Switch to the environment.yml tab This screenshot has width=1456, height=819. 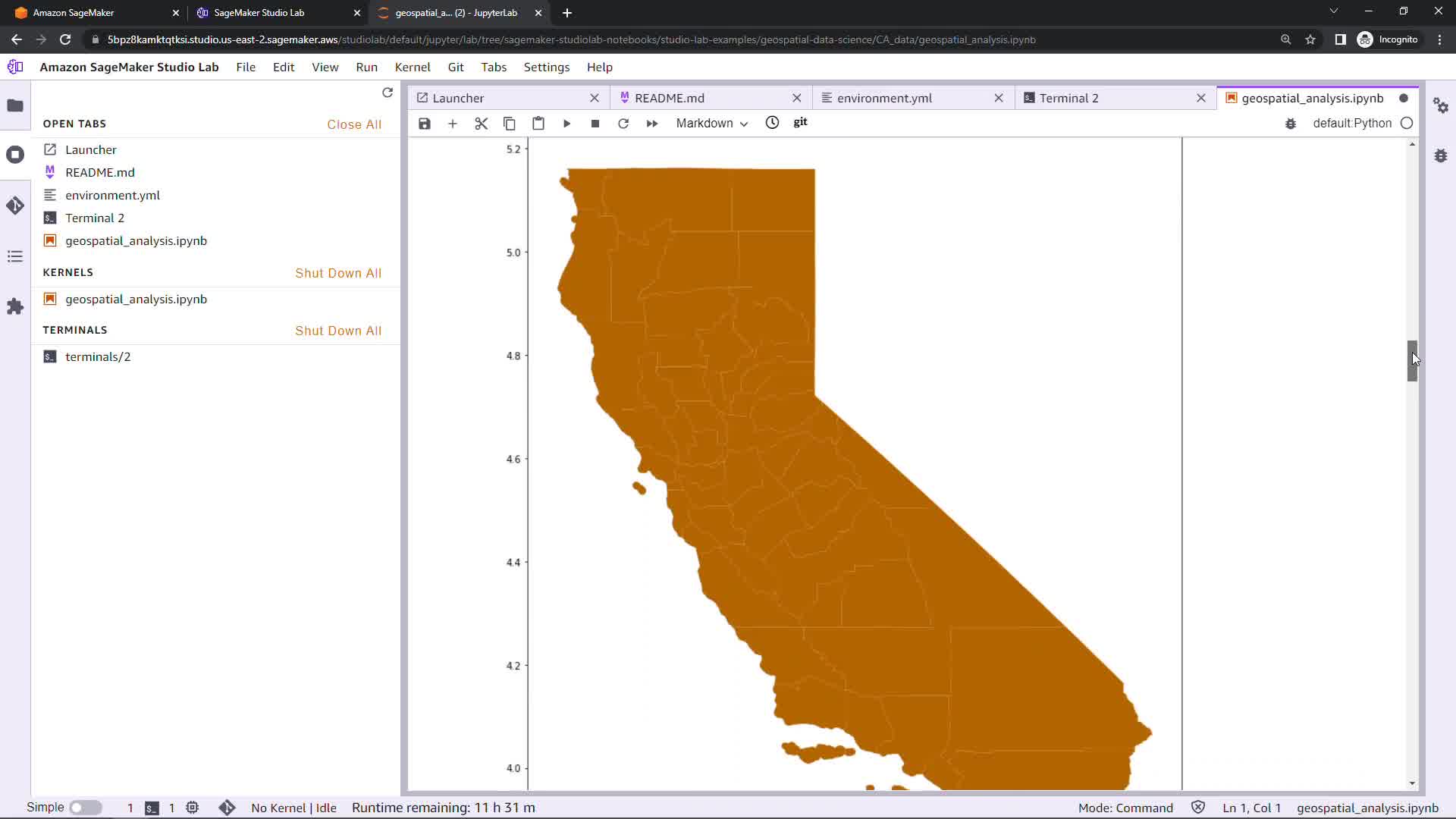[884, 98]
